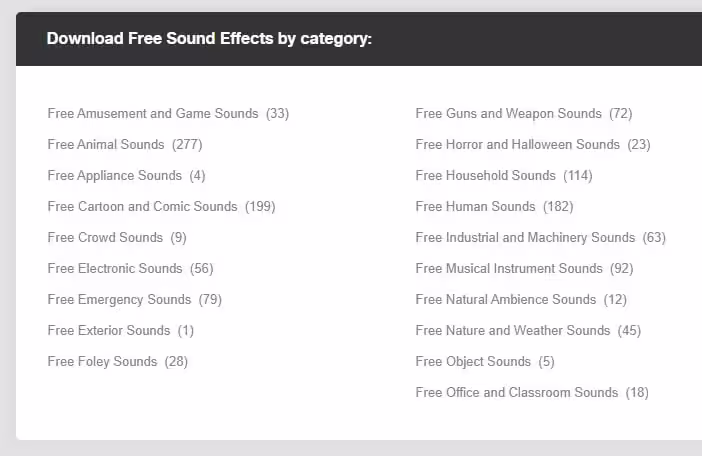The height and width of the screenshot is (456, 702).
Task: Open Free Natural Ambience Sounds category
Action: 506,300
